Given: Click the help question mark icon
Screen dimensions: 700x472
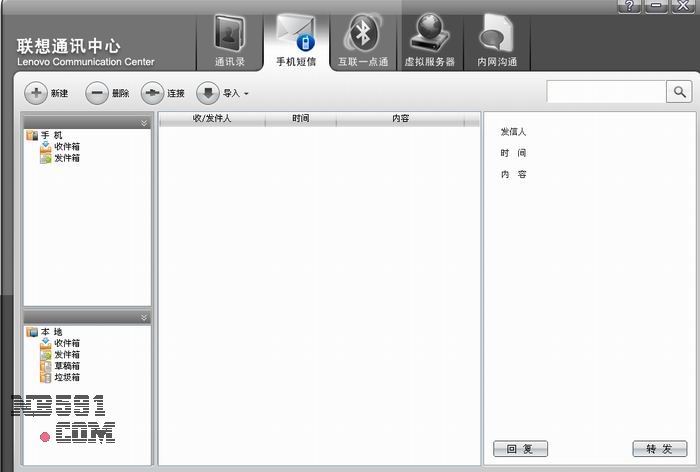Looking at the screenshot, I should [630, 6].
